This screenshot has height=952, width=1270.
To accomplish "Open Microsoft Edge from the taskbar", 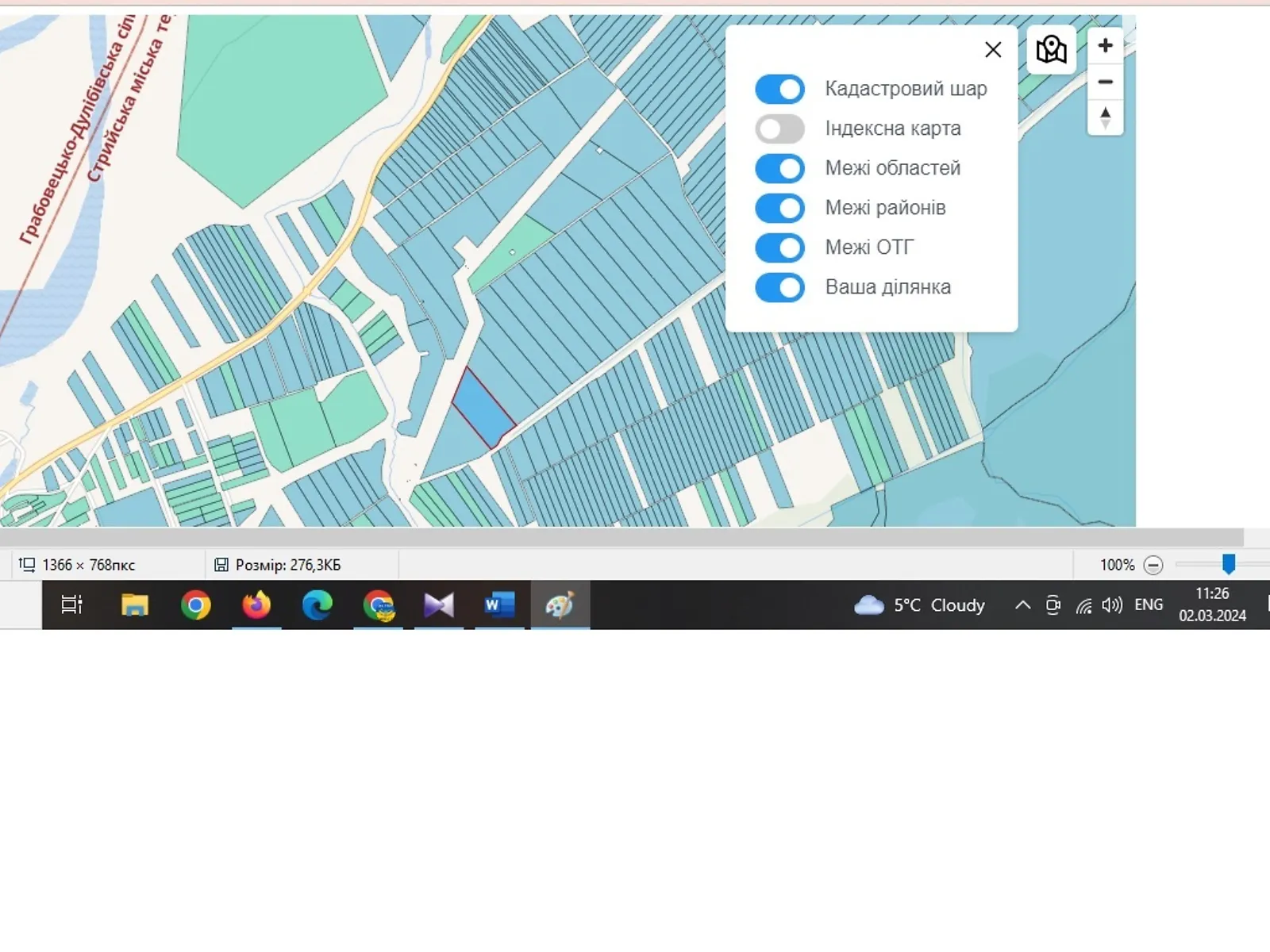I will pos(317,605).
